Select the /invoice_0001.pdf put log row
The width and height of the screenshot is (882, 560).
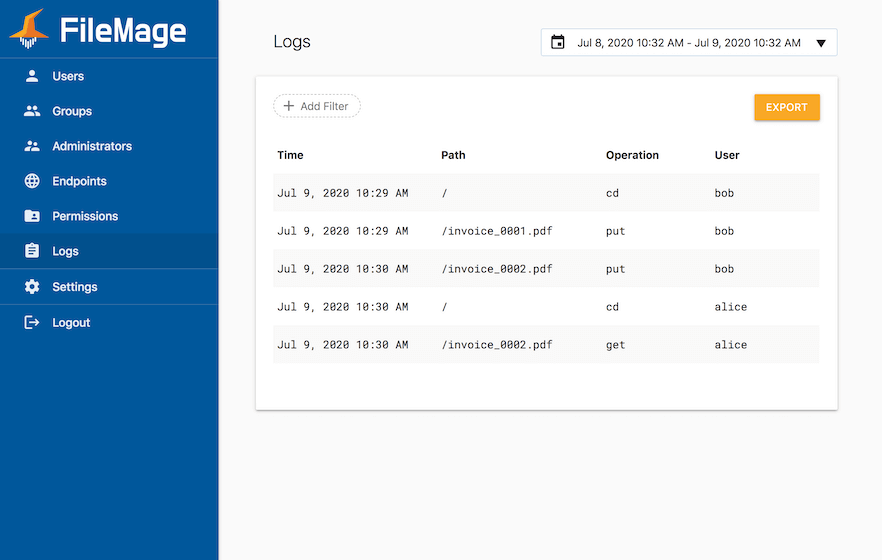pyautogui.click(x=546, y=231)
